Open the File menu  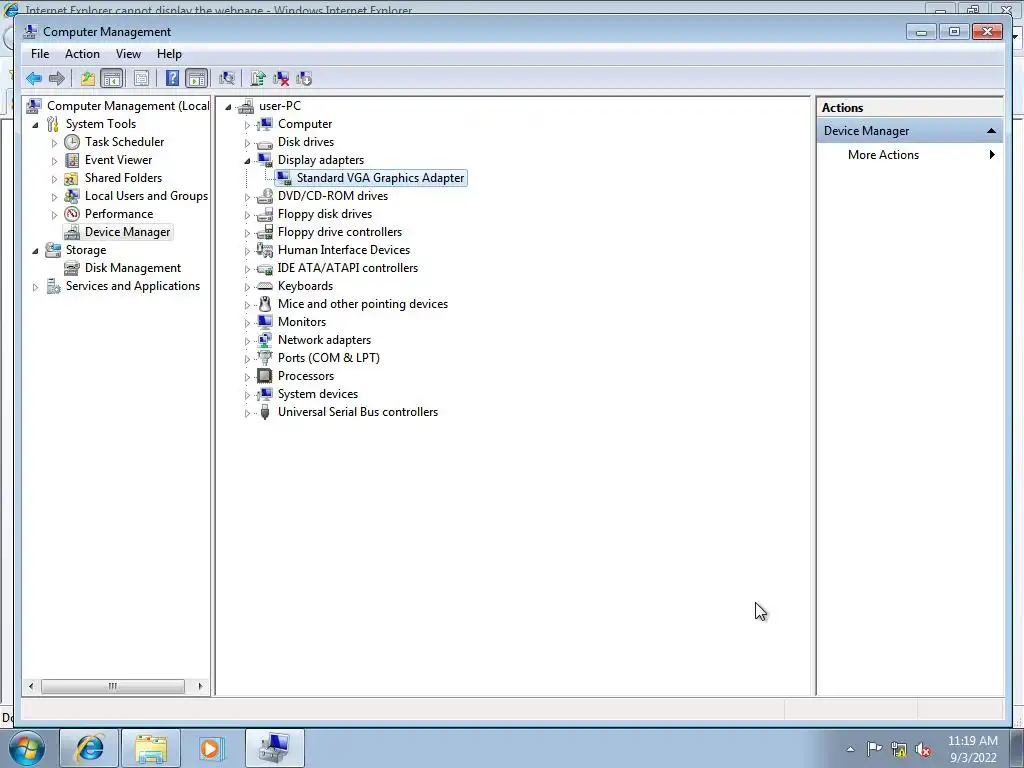[x=40, y=54]
